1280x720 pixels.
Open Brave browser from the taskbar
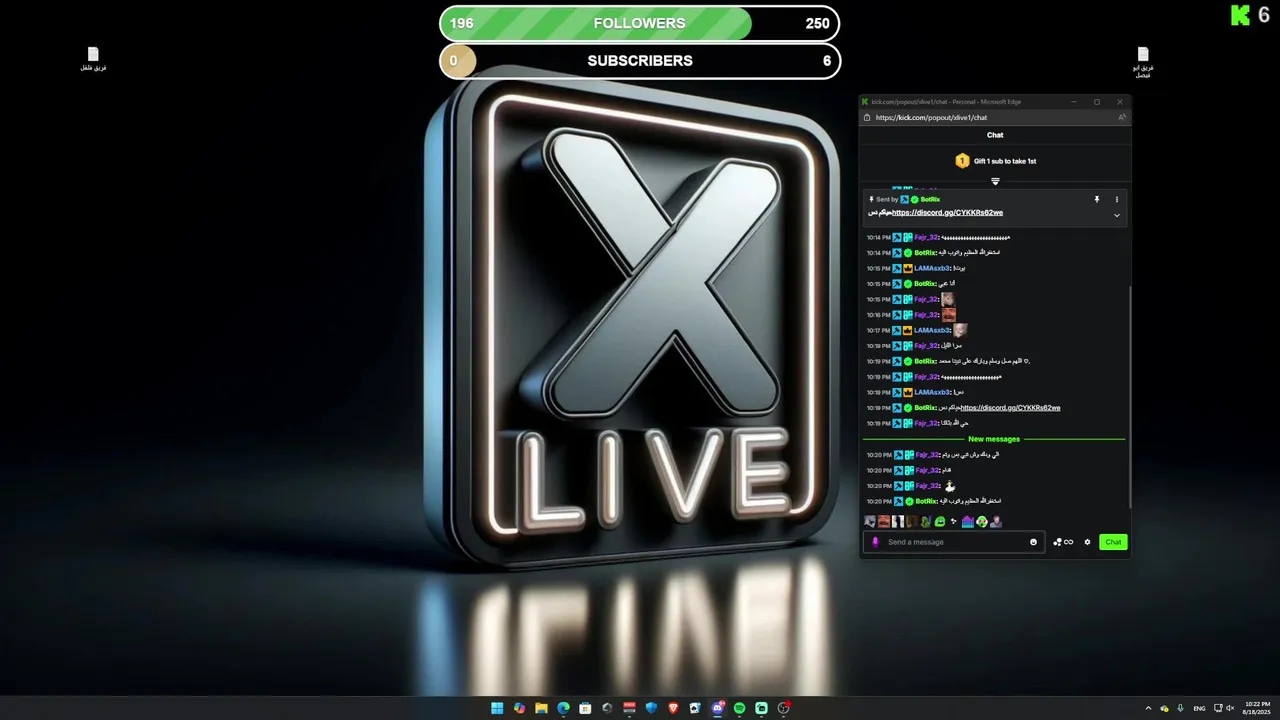coord(673,708)
